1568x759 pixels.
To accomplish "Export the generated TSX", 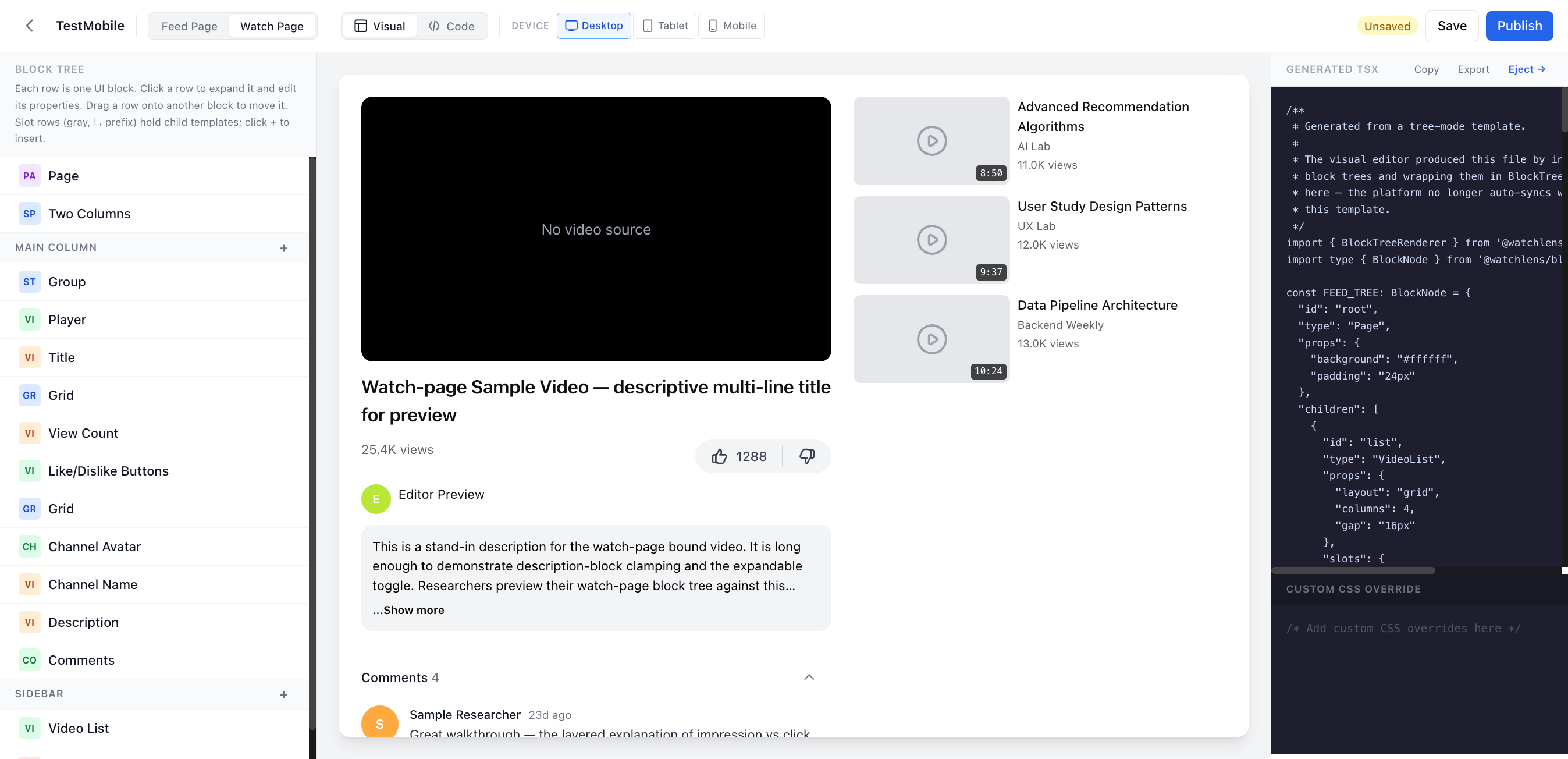I will tap(1473, 69).
